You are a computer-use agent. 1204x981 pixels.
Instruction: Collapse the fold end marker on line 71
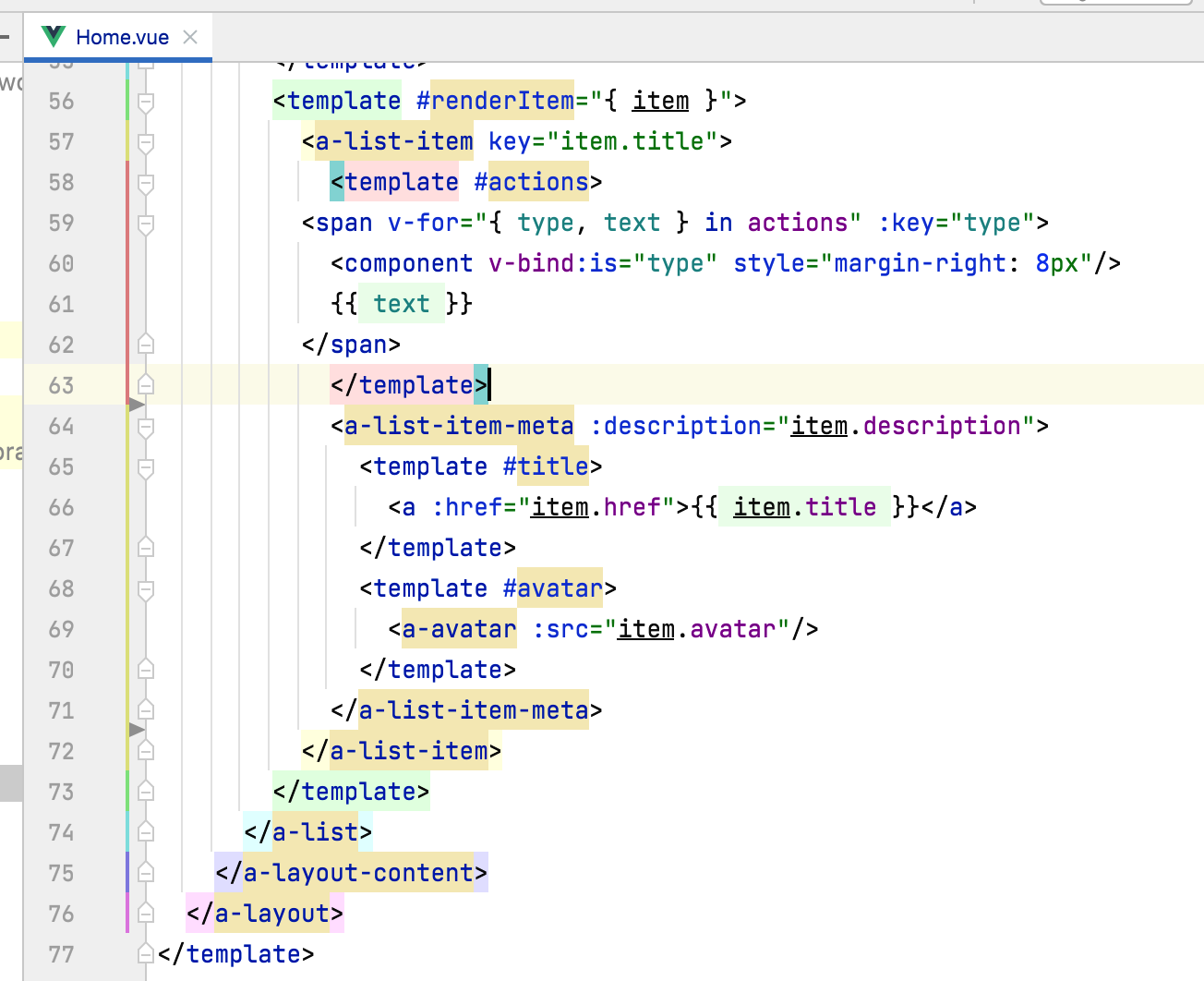click(x=146, y=710)
